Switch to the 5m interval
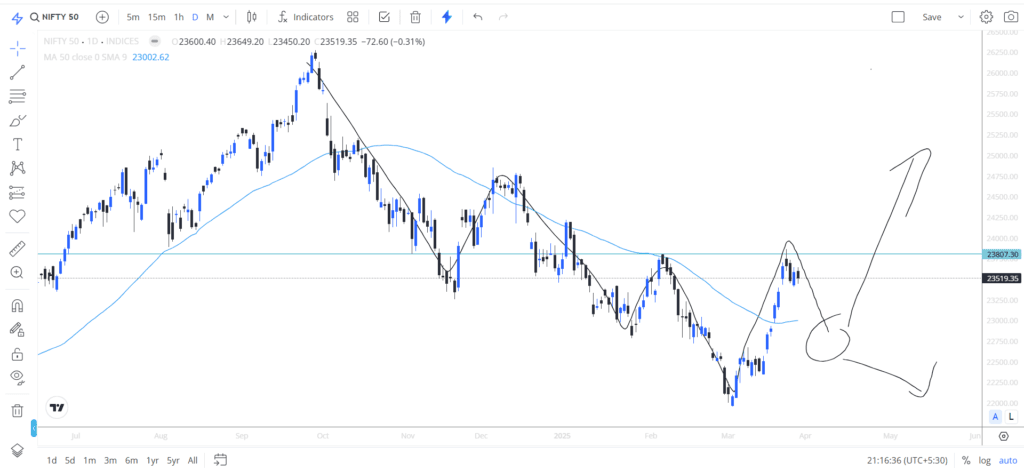 point(133,17)
